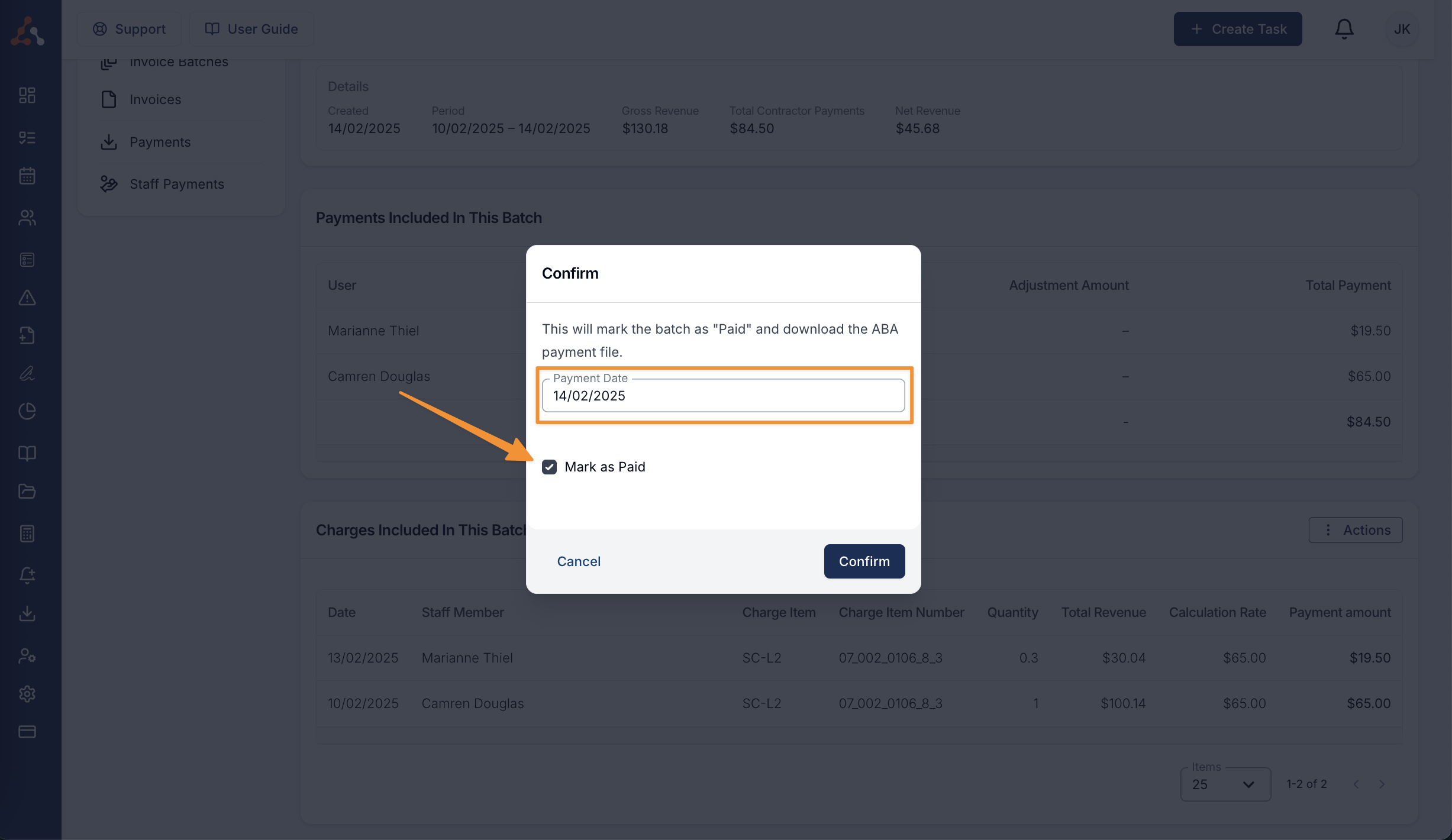
Task: Open the notifications bell icon
Action: click(1344, 29)
